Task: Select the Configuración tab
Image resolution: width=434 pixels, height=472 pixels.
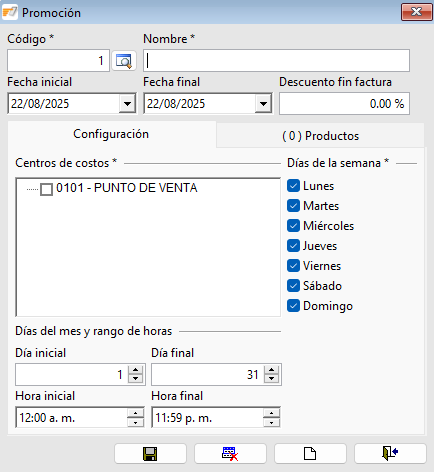Action: (x=111, y=134)
